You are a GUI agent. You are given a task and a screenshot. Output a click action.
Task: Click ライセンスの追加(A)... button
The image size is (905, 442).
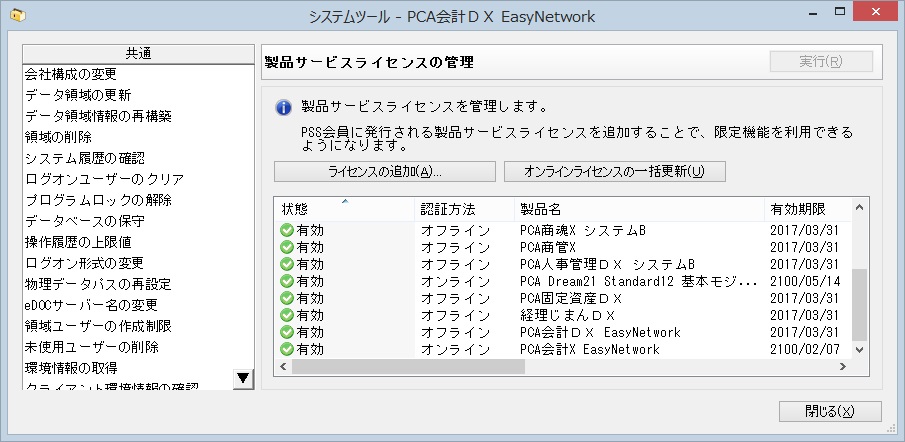pos(385,171)
